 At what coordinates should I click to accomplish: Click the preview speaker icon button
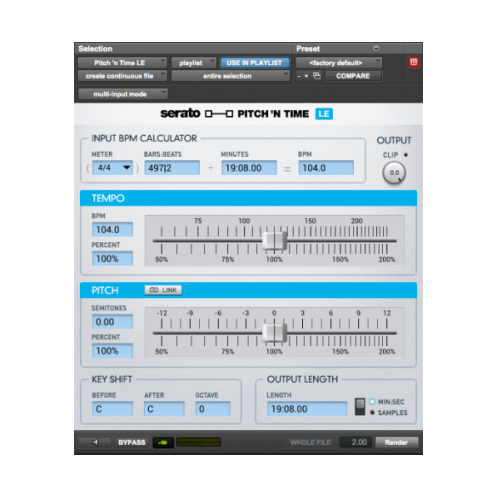(95, 442)
